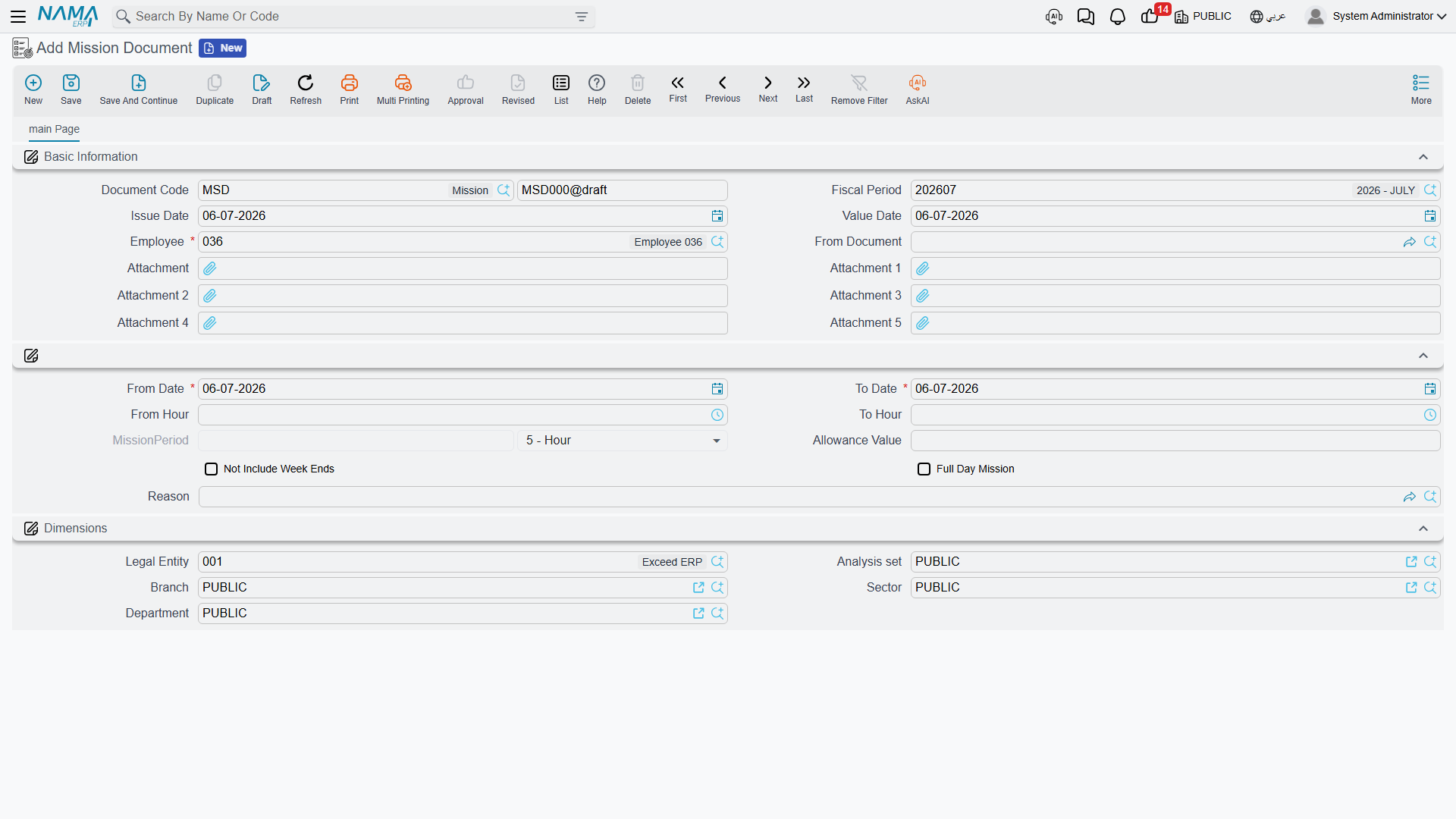Click Save And Continue button
Screen dimensions: 1456x819
click(139, 89)
